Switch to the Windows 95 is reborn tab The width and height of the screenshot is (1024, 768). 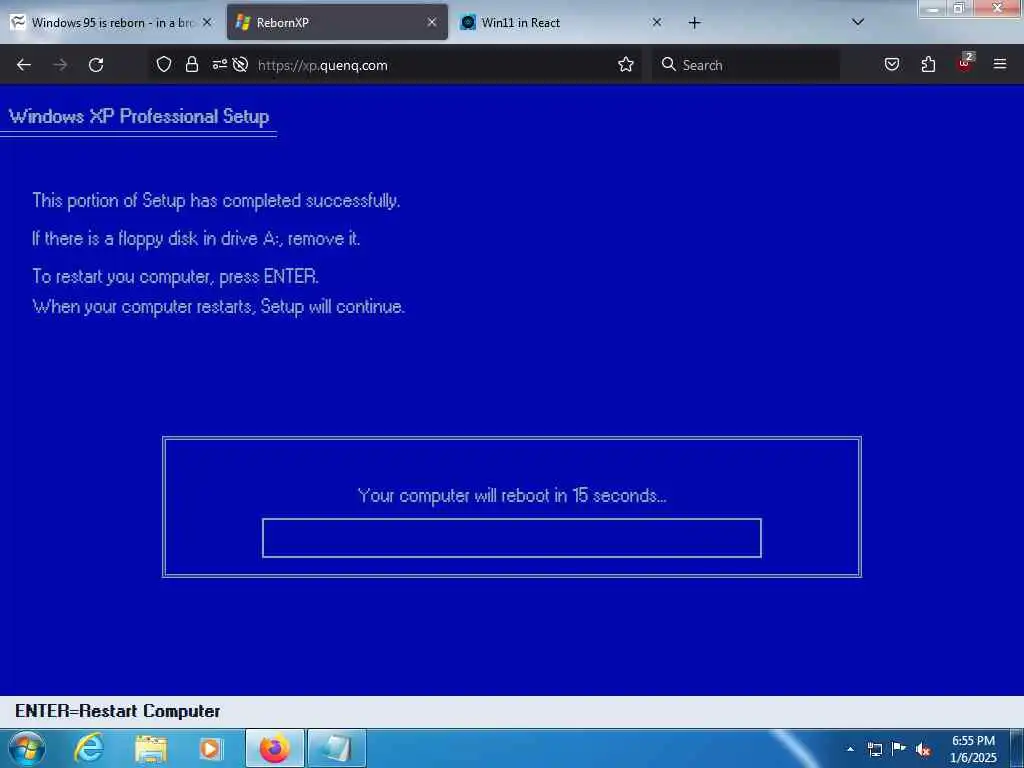coord(112,23)
